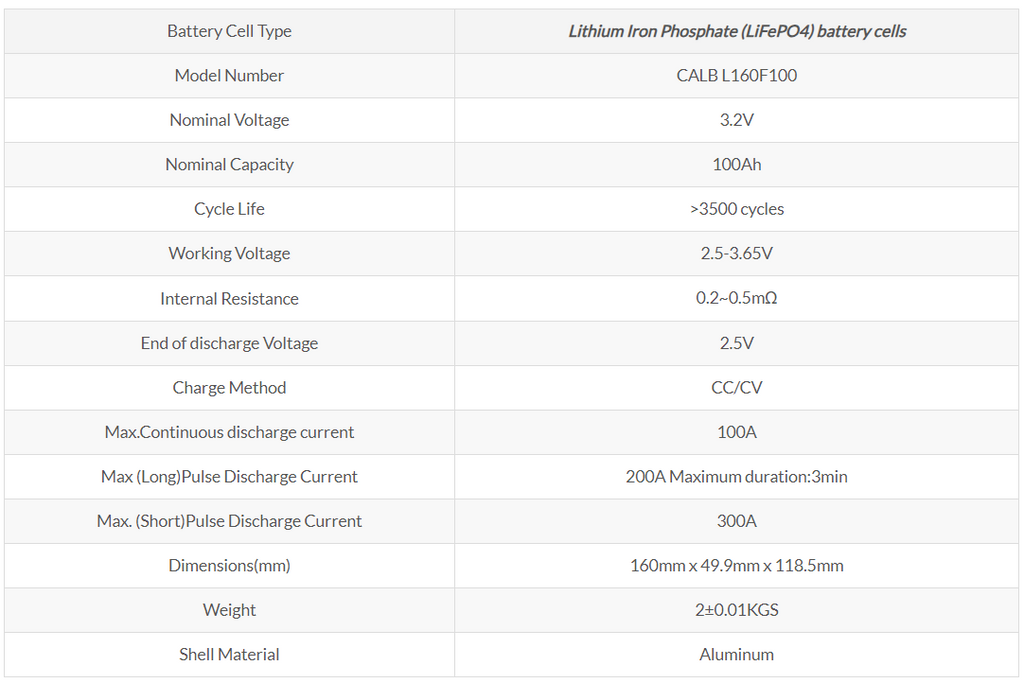Select the Nominal Capacity label
This screenshot has width=1024, height=683.
(229, 164)
